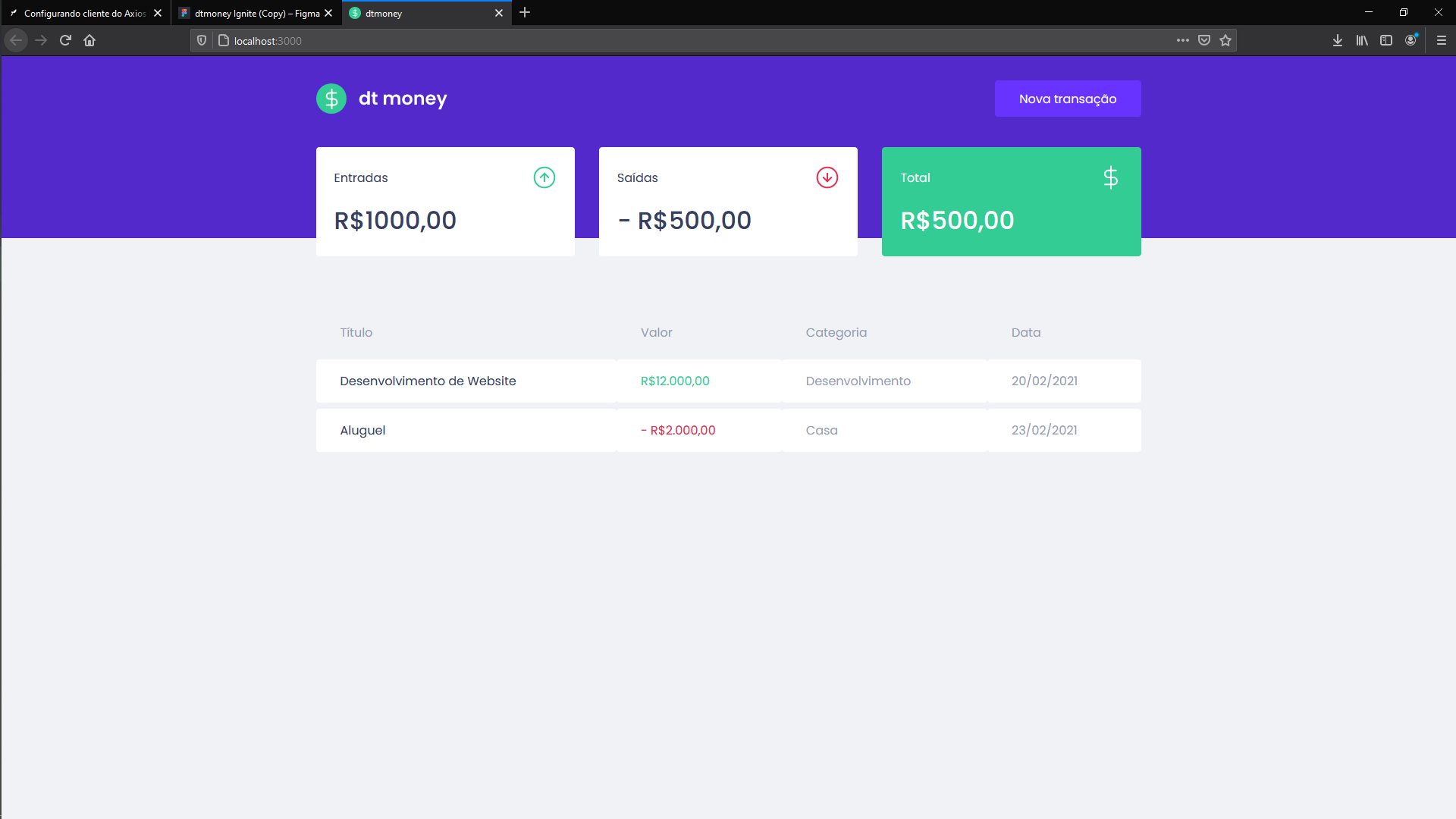The width and height of the screenshot is (1456, 819).
Task: Click the Library icon in the toolbar
Action: [x=1362, y=40]
